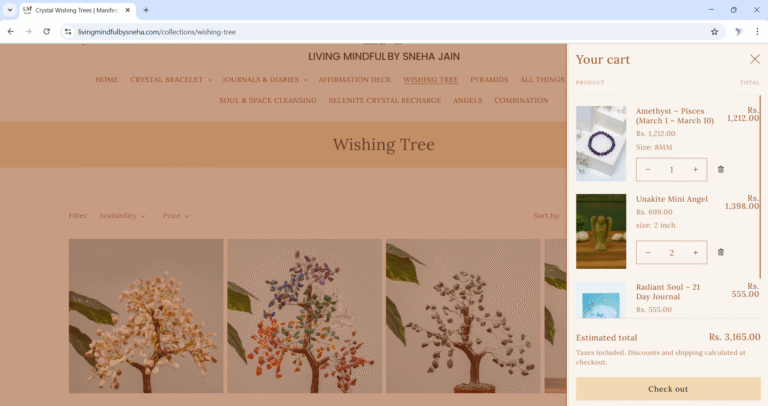This screenshot has height=406, width=768.
Task: Edit quantity field of Unakite Mini Angel
Action: coord(672,252)
